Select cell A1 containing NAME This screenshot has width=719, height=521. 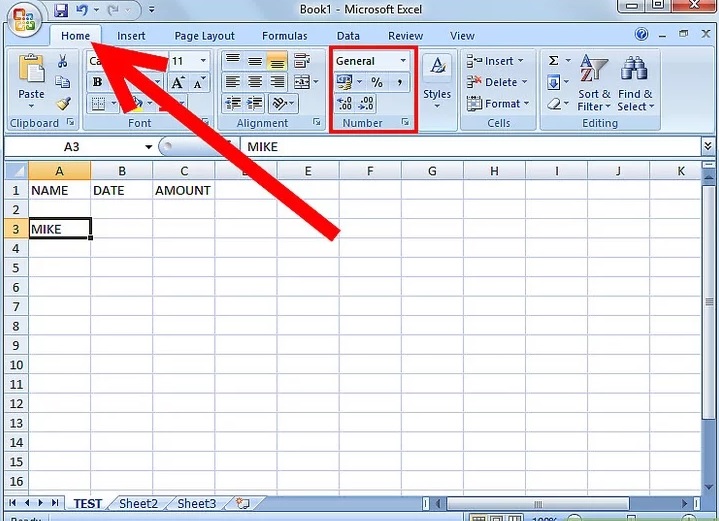(60, 190)
